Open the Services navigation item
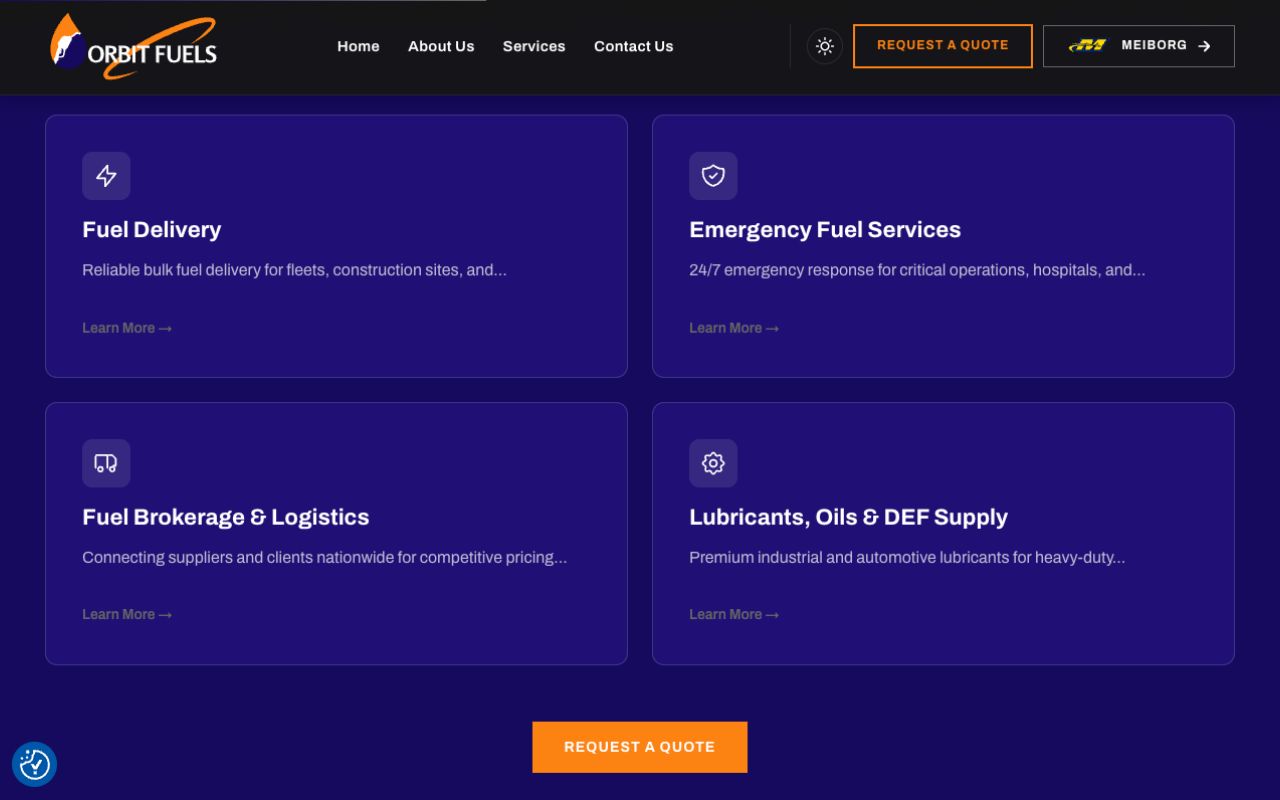 [x=534, y=46]
